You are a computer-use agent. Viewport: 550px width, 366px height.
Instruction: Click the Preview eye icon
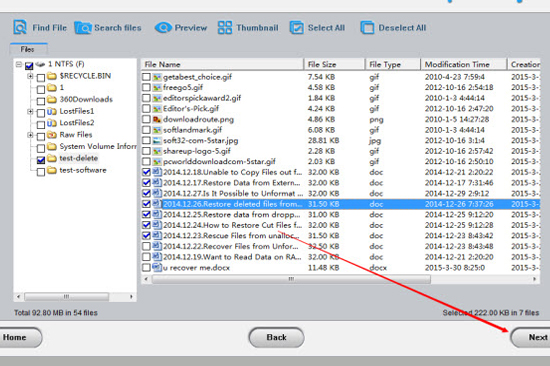coord(163,27)
